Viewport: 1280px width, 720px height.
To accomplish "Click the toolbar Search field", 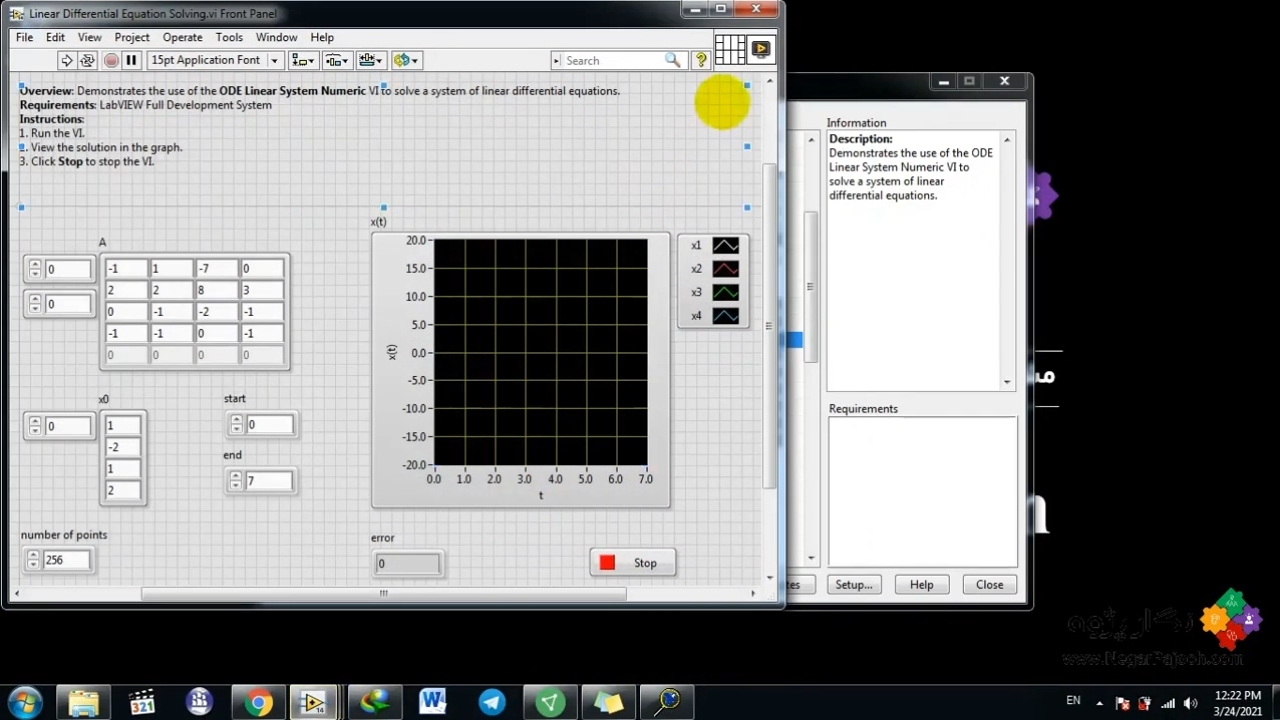I will pyautogui.click(x=612, y=60).
